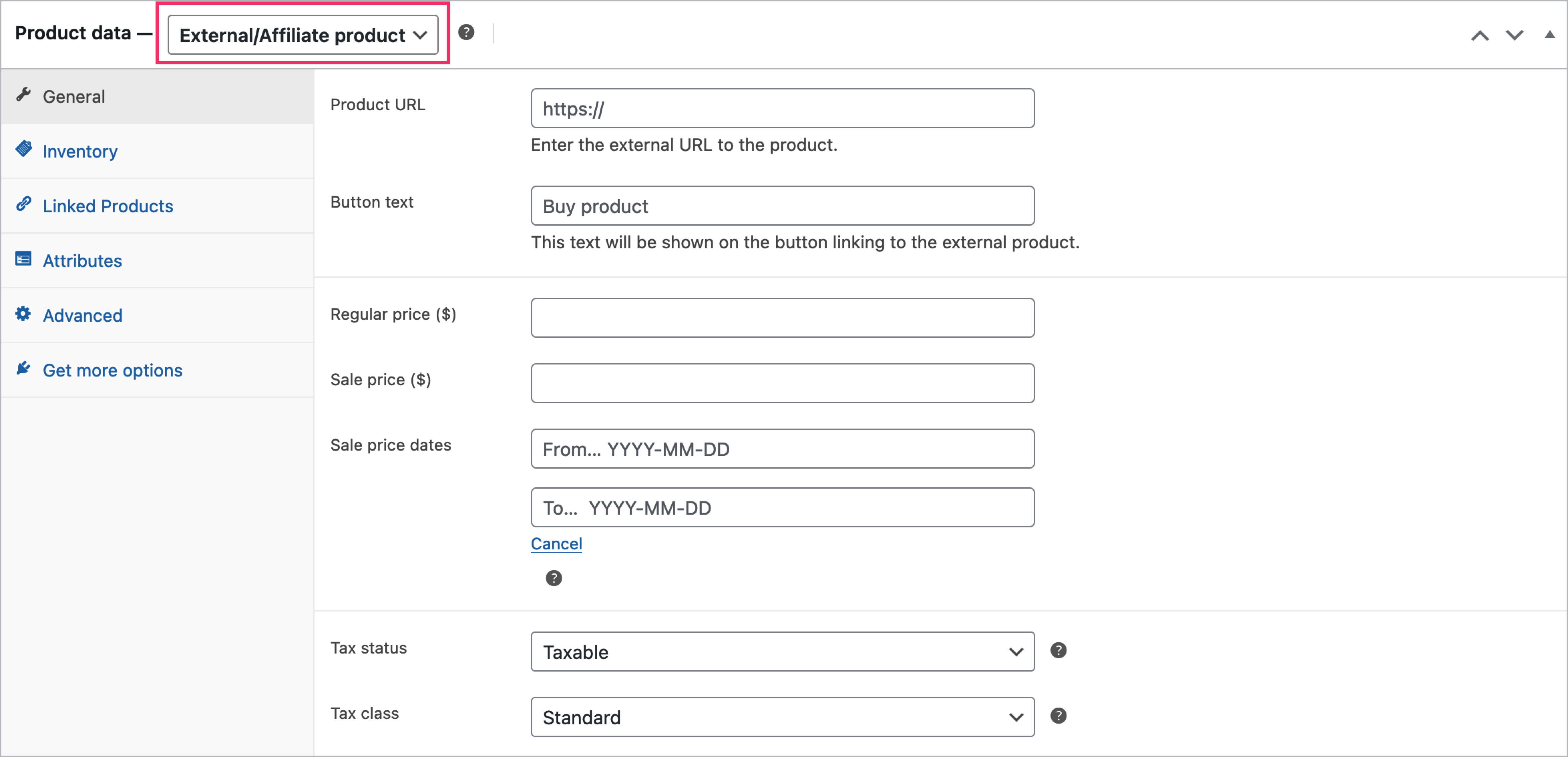The width and height of the screenshot is (1568, 757).
Task: Change Tax status from Taxable
Action: click(x=782, y=651)
